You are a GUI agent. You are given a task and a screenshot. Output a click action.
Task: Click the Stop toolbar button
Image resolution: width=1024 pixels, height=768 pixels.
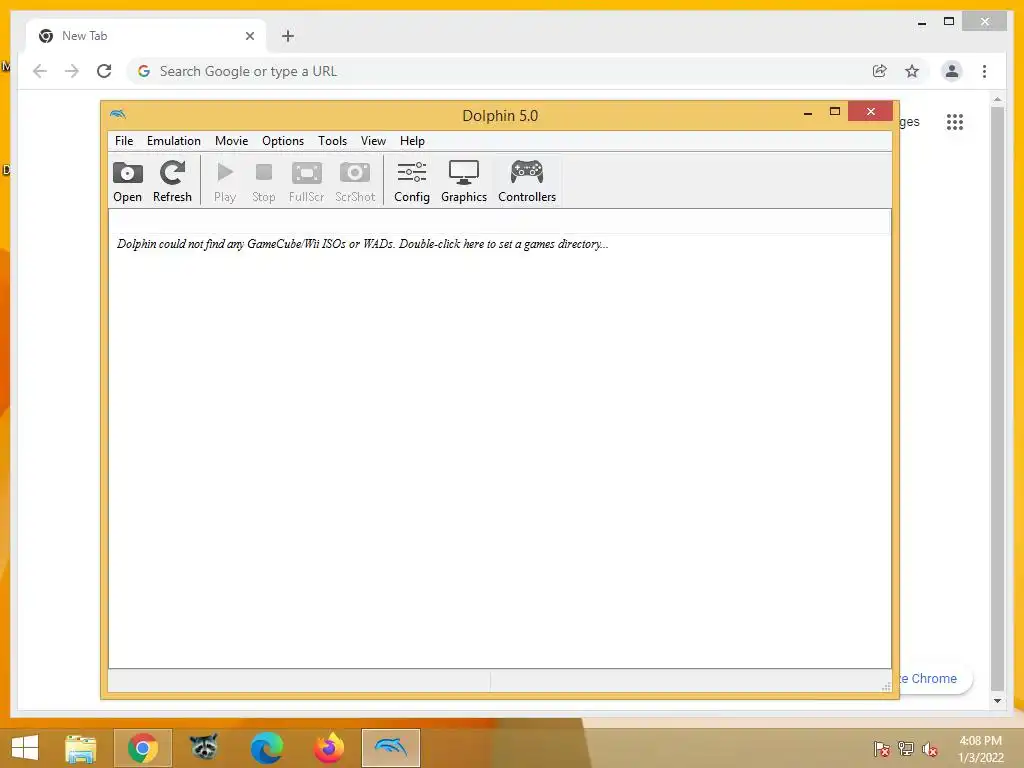tap(264, 182)
